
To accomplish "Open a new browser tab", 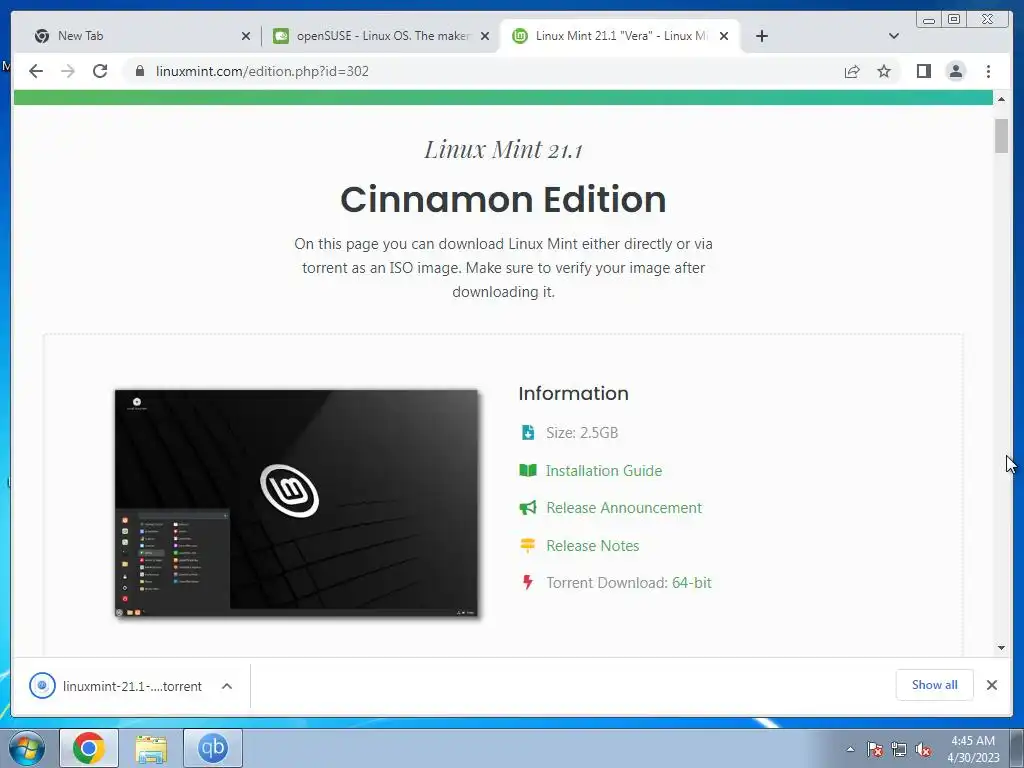I will point(761,36).
